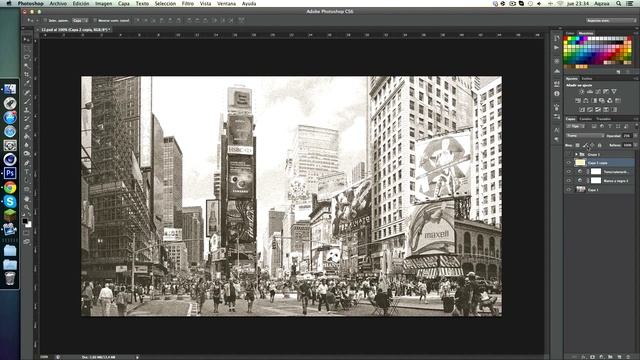This screenshot has width=640, height=360.
Task: Add a Brightness/Contrast adjustment
Action: click(582, 92)
